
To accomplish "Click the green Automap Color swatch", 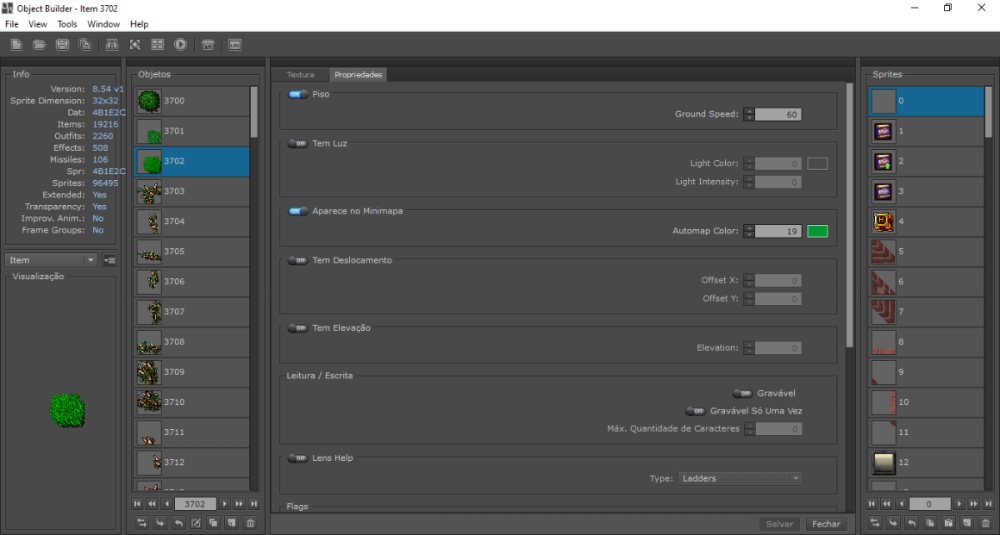I will pos(817,231).
